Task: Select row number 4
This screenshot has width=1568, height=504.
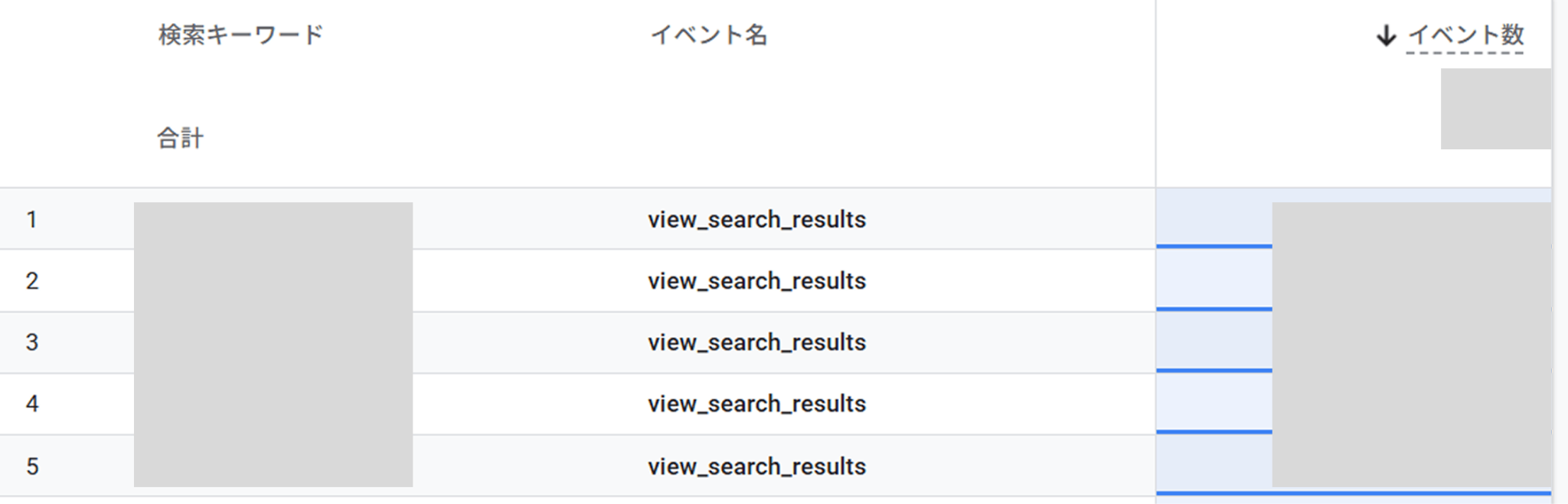Action: tap(31, 404)
